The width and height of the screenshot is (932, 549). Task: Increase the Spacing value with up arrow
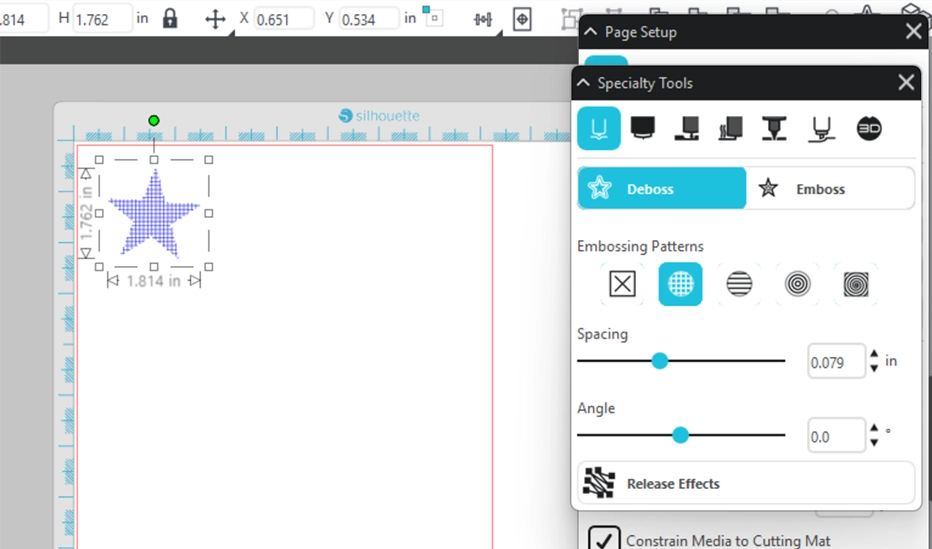(x=875, y=354)
